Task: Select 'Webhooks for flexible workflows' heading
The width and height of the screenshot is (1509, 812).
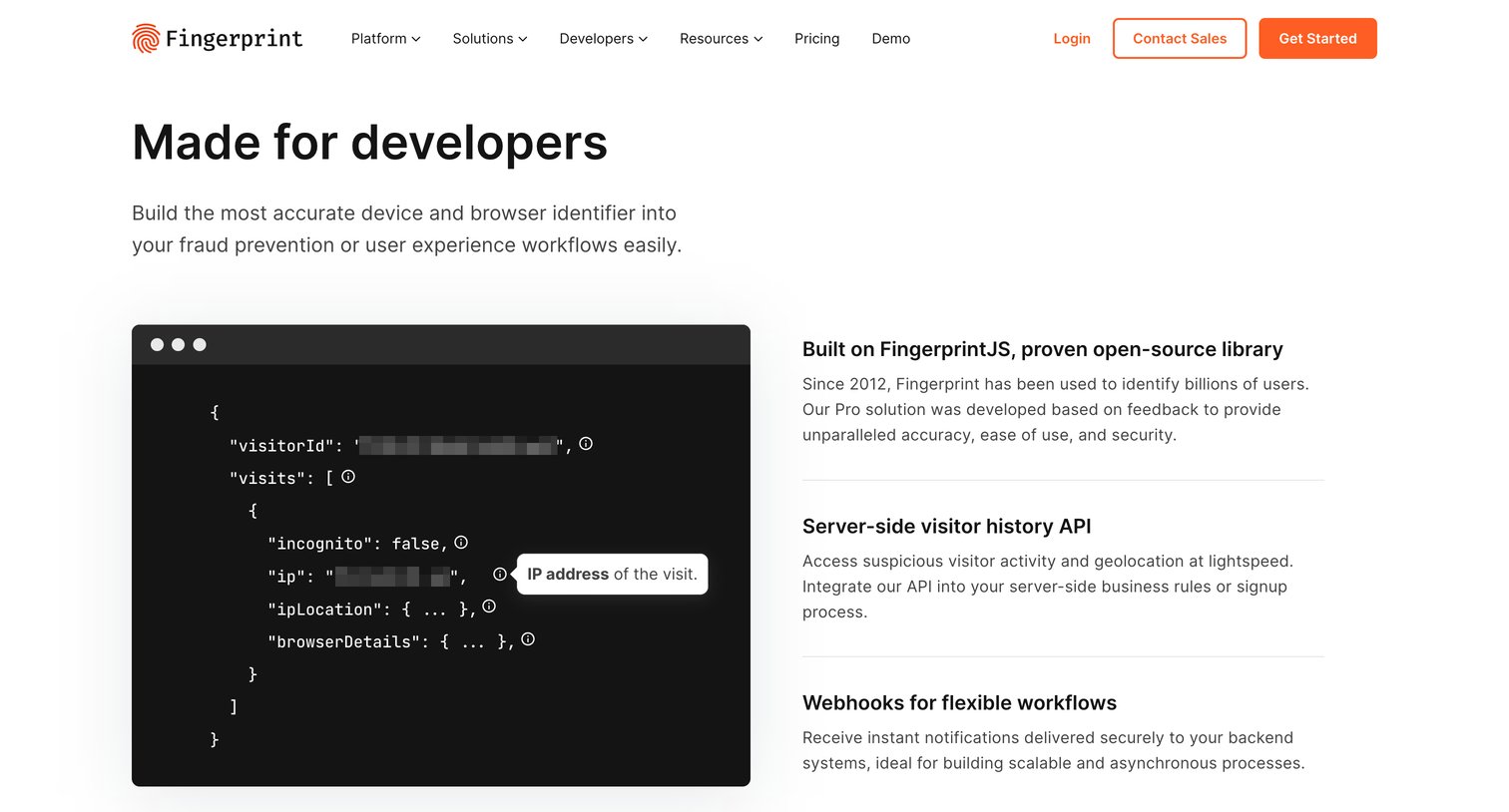Action: click(959, 702)
